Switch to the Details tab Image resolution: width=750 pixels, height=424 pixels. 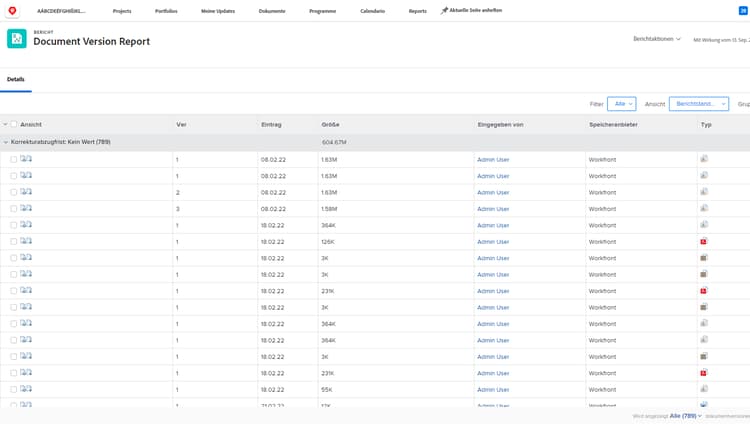pos(16,78)
